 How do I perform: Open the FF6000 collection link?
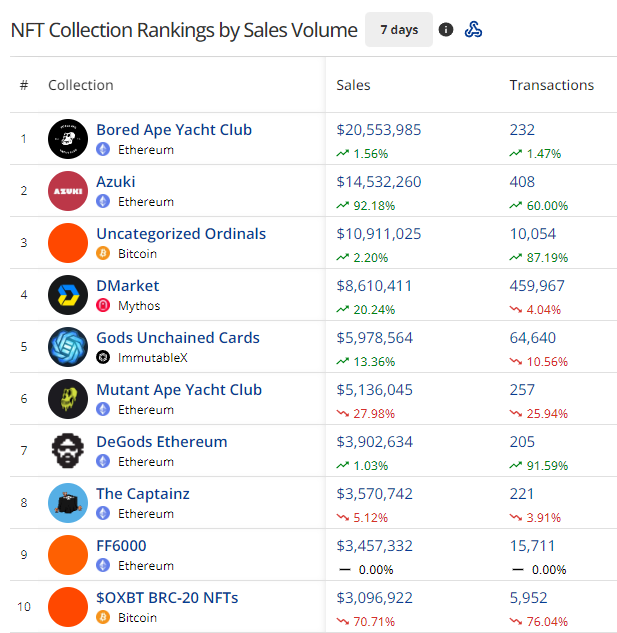pyautogui.click(x=121, y=546)
